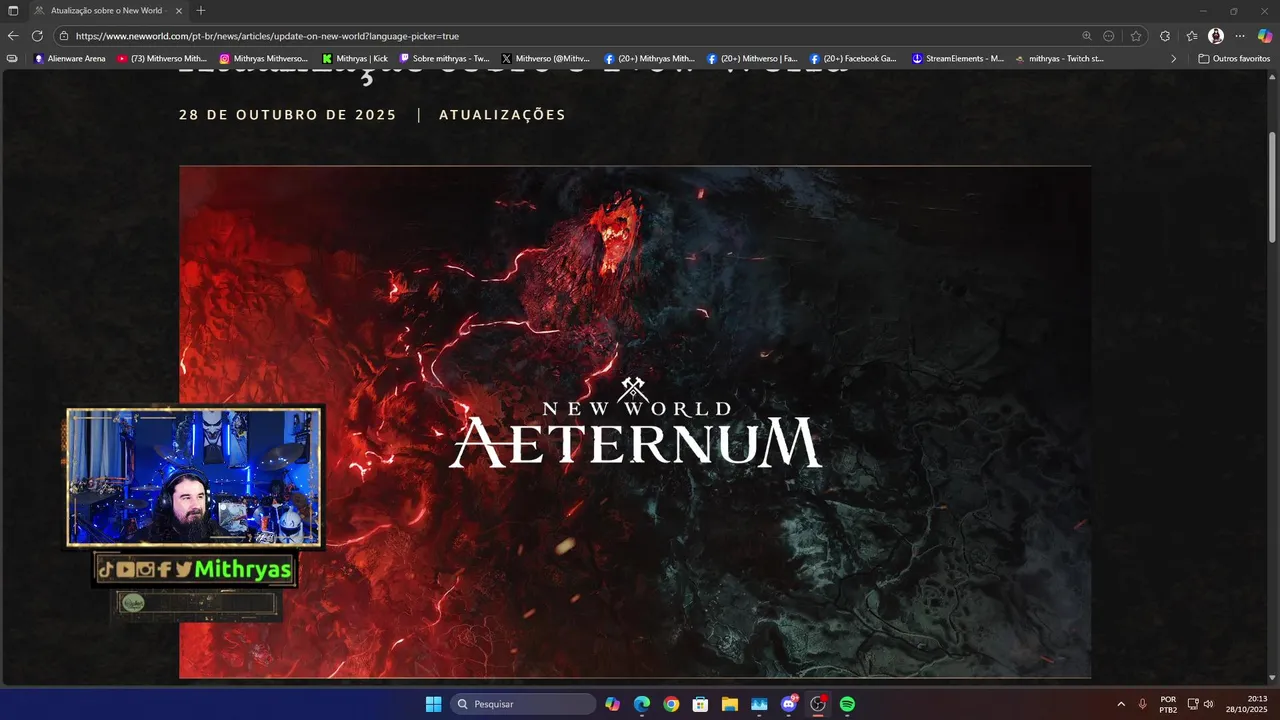Click the page vertical scrollbar thumb
This screenshot has height=720, width=1280.
[x=1273, y=187]
